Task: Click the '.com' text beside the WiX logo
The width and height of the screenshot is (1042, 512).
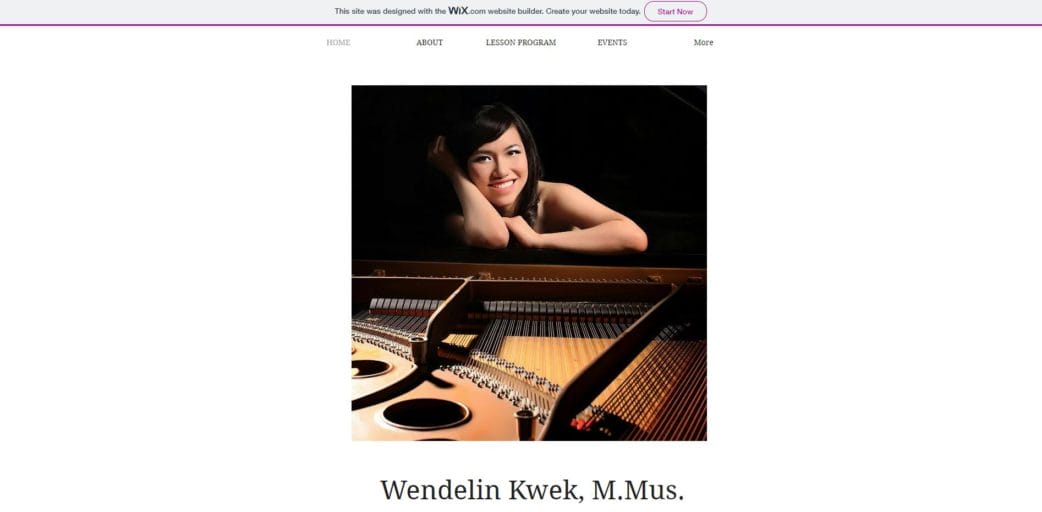Action: 476,11
